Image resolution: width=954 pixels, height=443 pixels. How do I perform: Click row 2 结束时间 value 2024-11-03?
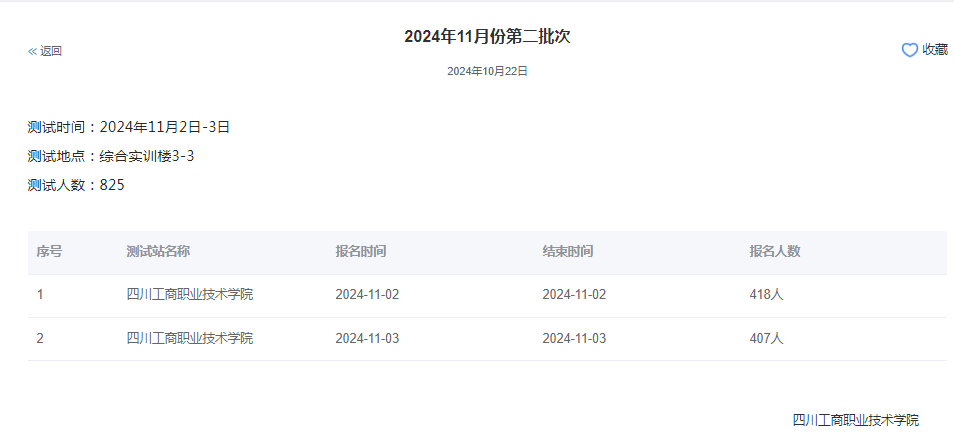[574, 338]
